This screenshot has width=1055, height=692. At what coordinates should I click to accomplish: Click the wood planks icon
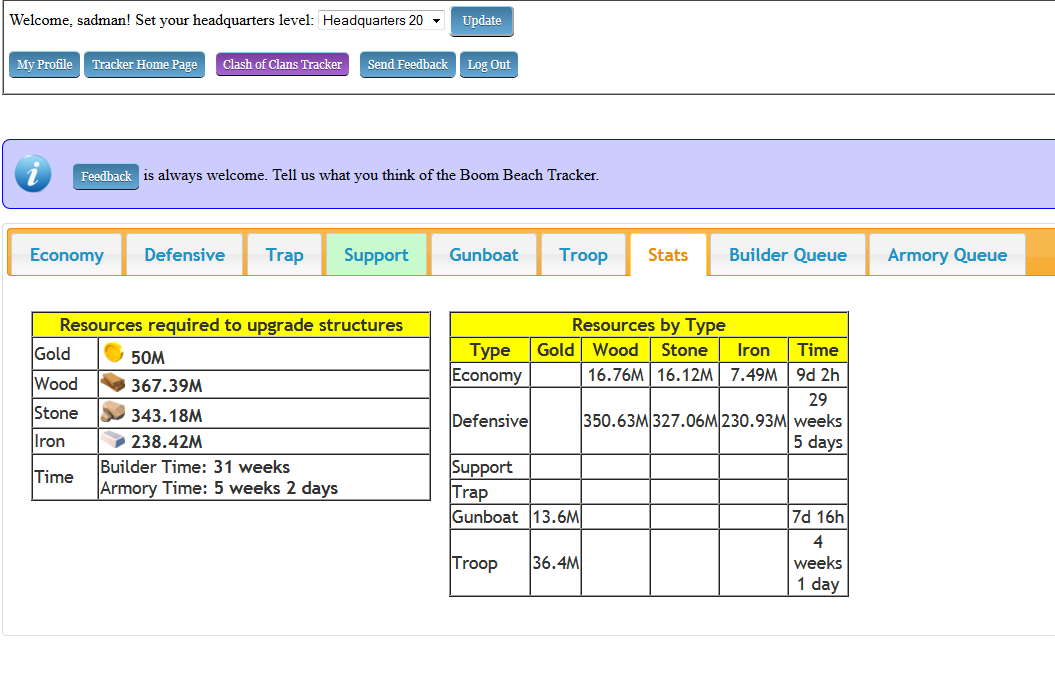[113, 383]
